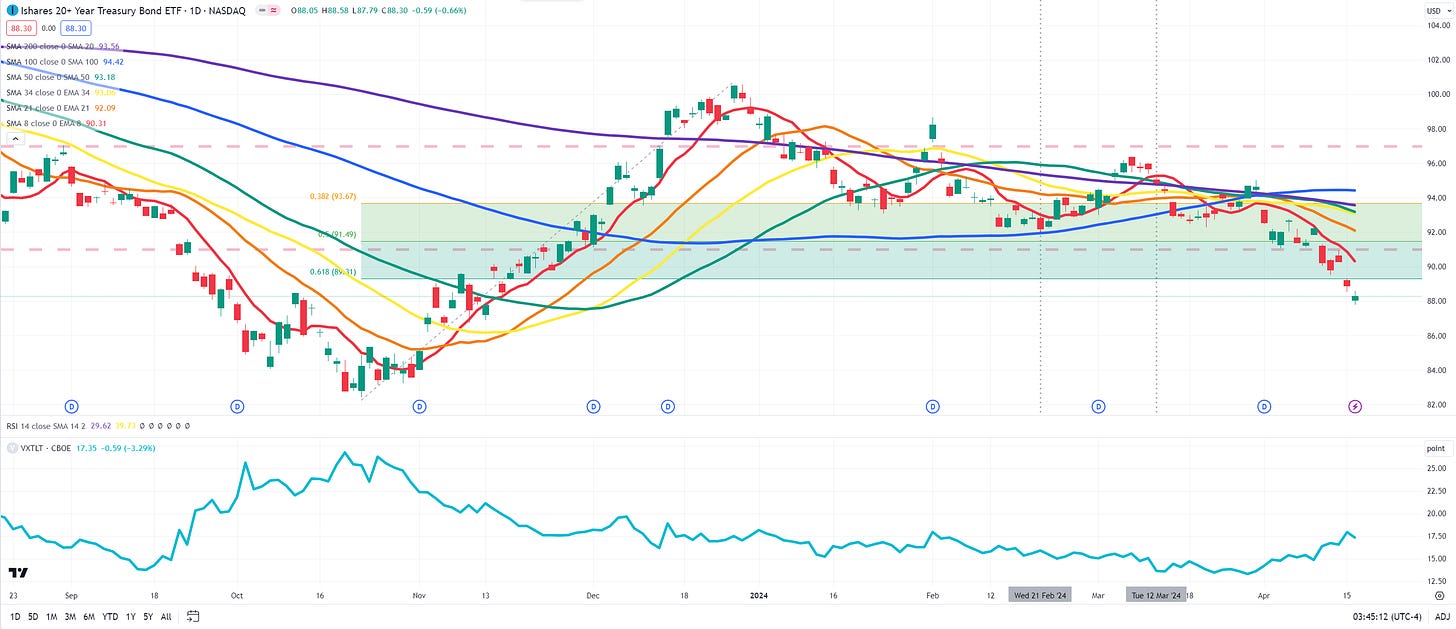Open the dividend marker under mid-December
This screenshot has width=1456, height=629.
coord(668,406)
